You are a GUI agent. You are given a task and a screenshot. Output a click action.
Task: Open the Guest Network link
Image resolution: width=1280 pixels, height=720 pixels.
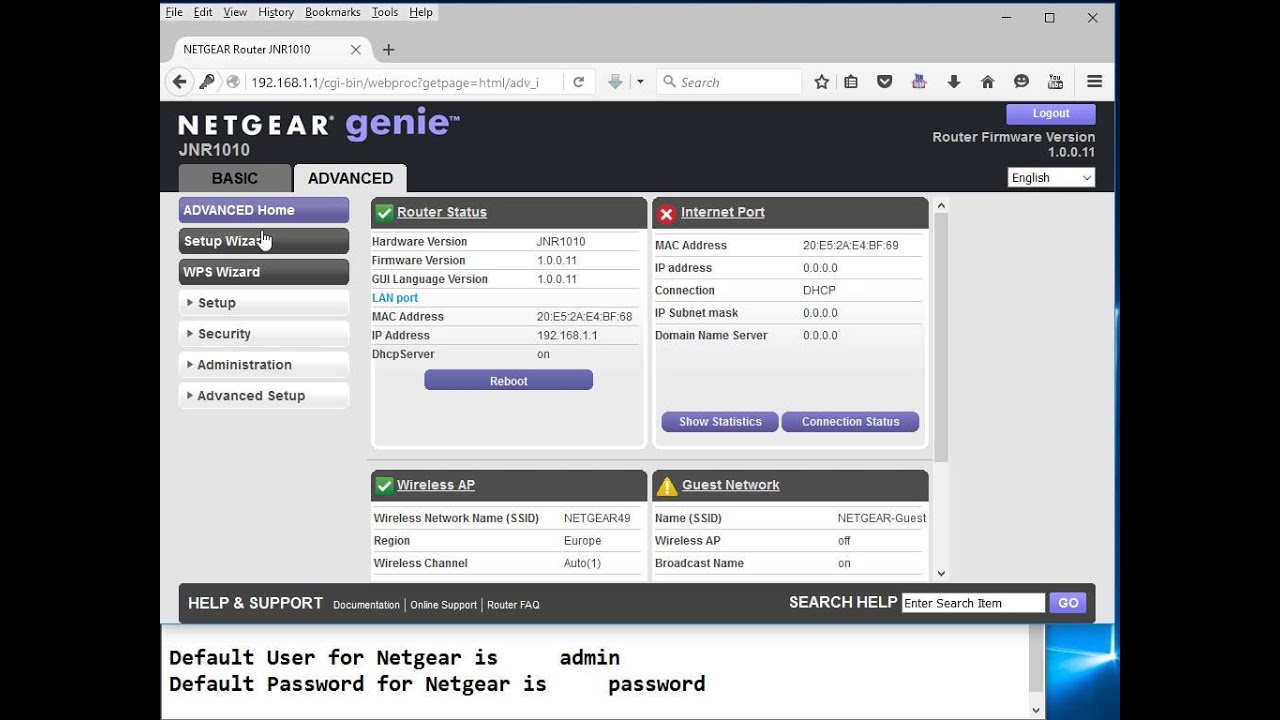731,485
